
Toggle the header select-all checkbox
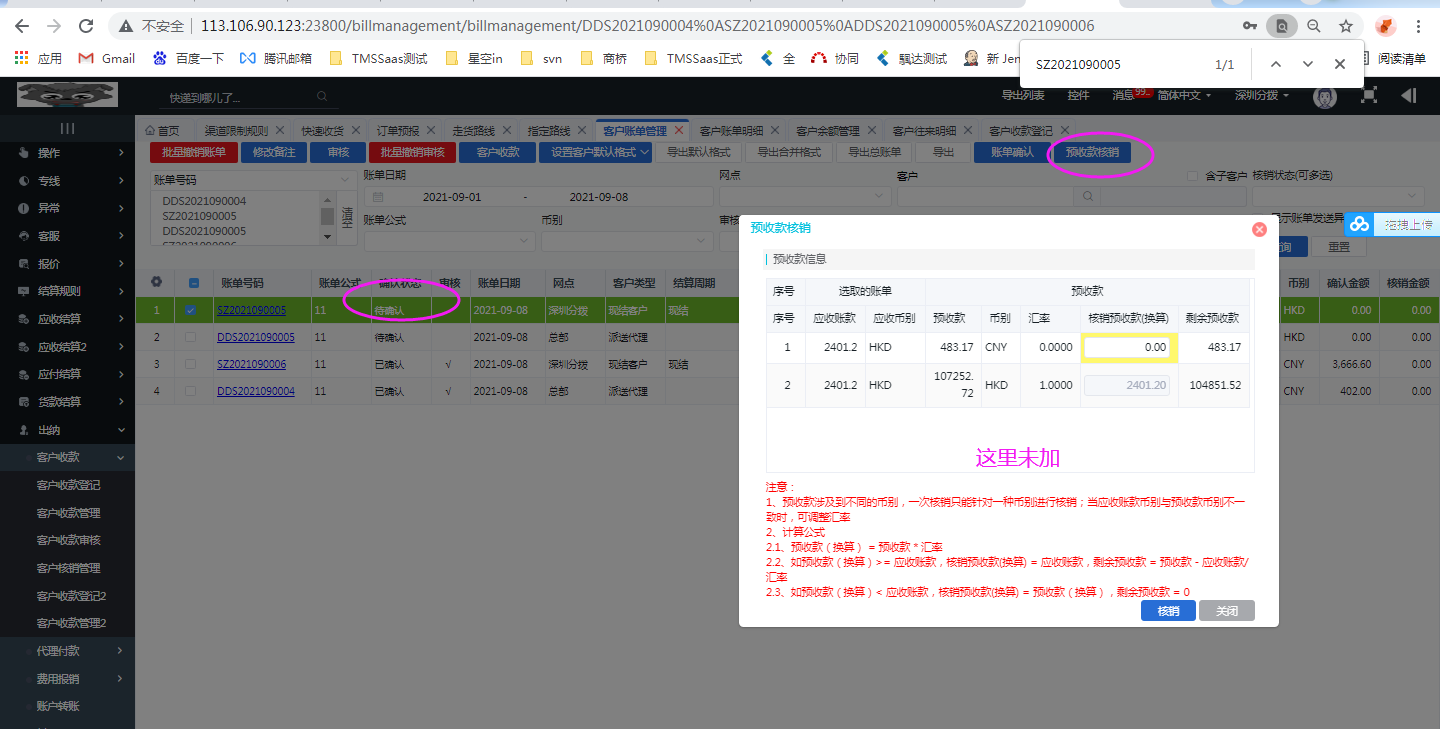pyautogui.click(x=194, y=283)
